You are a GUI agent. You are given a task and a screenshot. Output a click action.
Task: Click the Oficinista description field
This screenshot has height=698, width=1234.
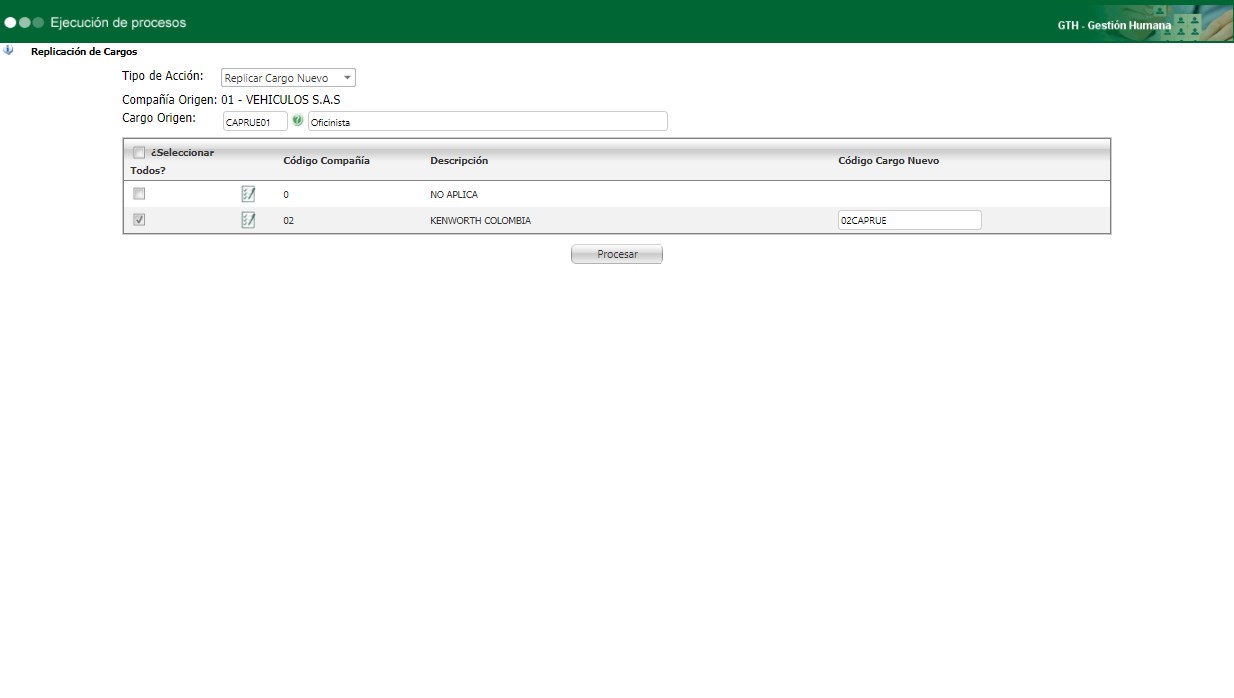[487, 122]
